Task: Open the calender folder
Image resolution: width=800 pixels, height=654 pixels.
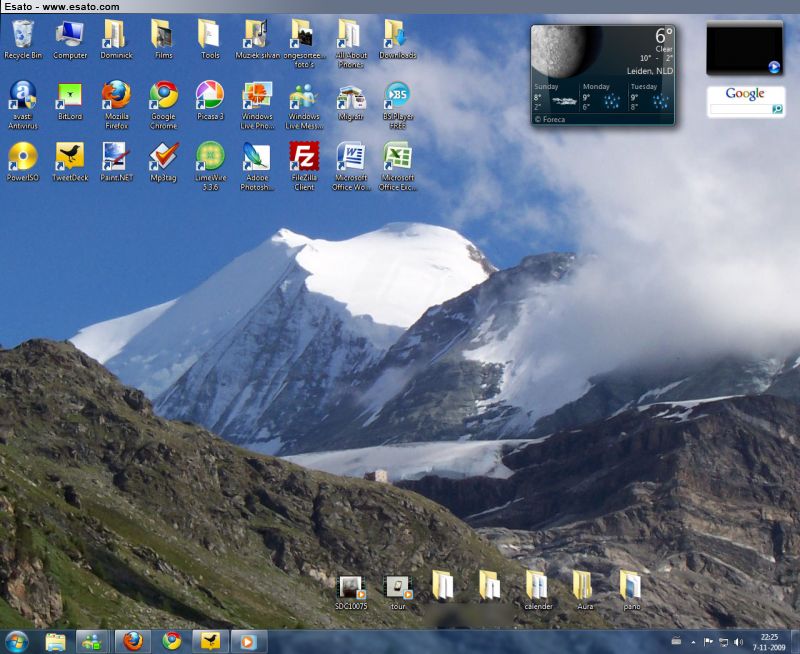Action: 538,591
